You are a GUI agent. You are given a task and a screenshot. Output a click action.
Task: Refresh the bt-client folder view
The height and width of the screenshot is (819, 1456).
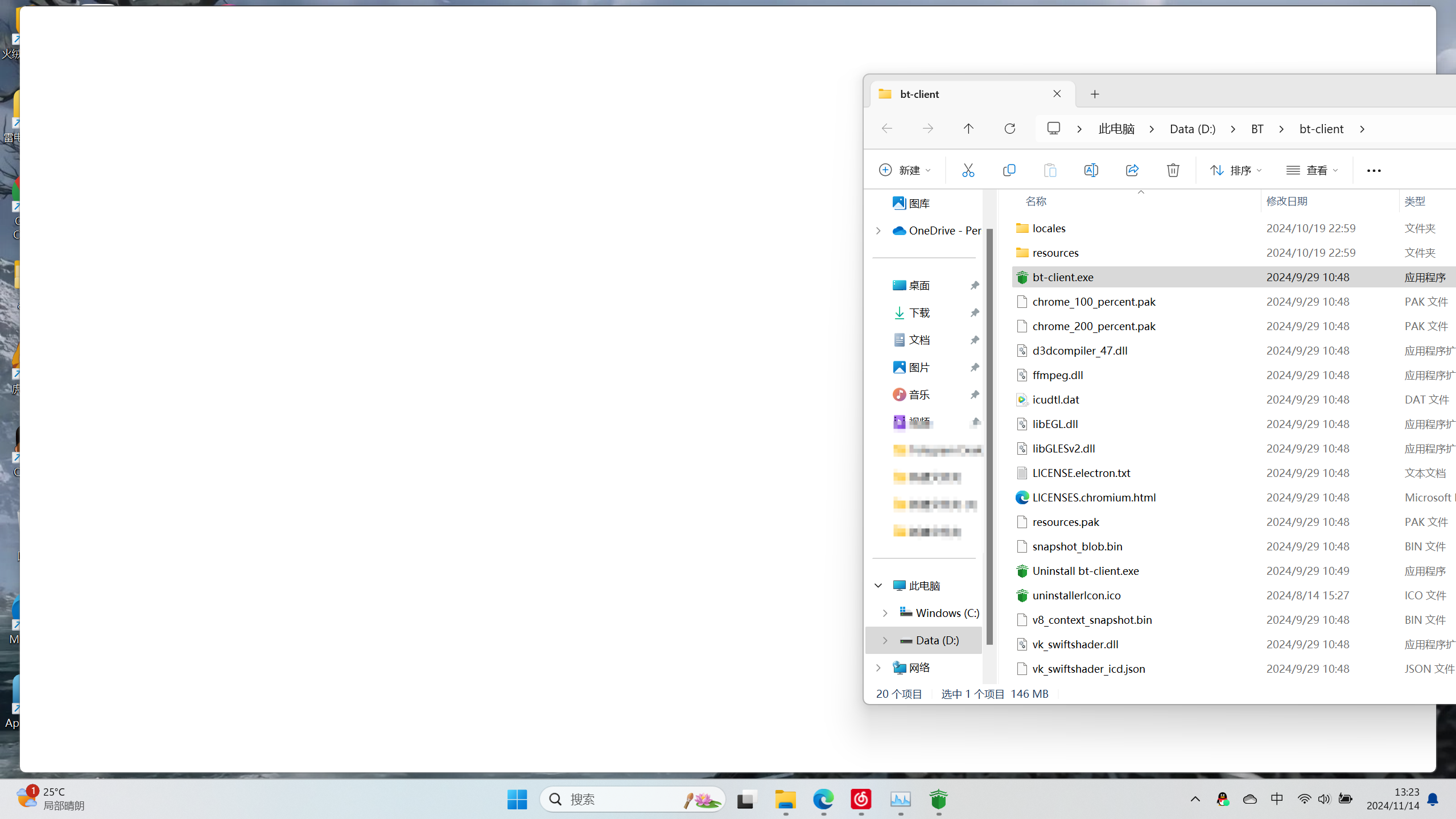[1009, 129]
